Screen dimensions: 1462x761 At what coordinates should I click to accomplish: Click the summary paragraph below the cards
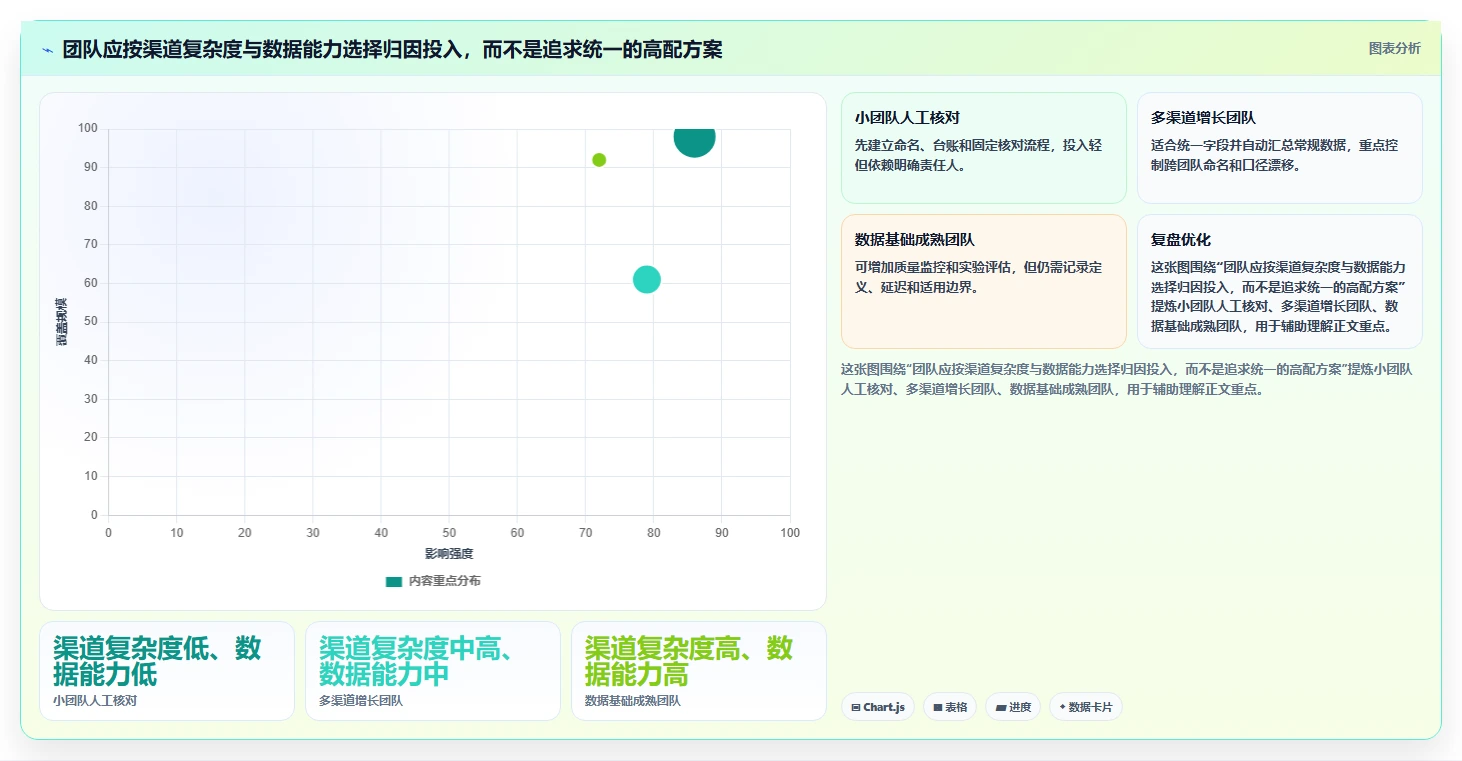click(x=1127, y=380)
